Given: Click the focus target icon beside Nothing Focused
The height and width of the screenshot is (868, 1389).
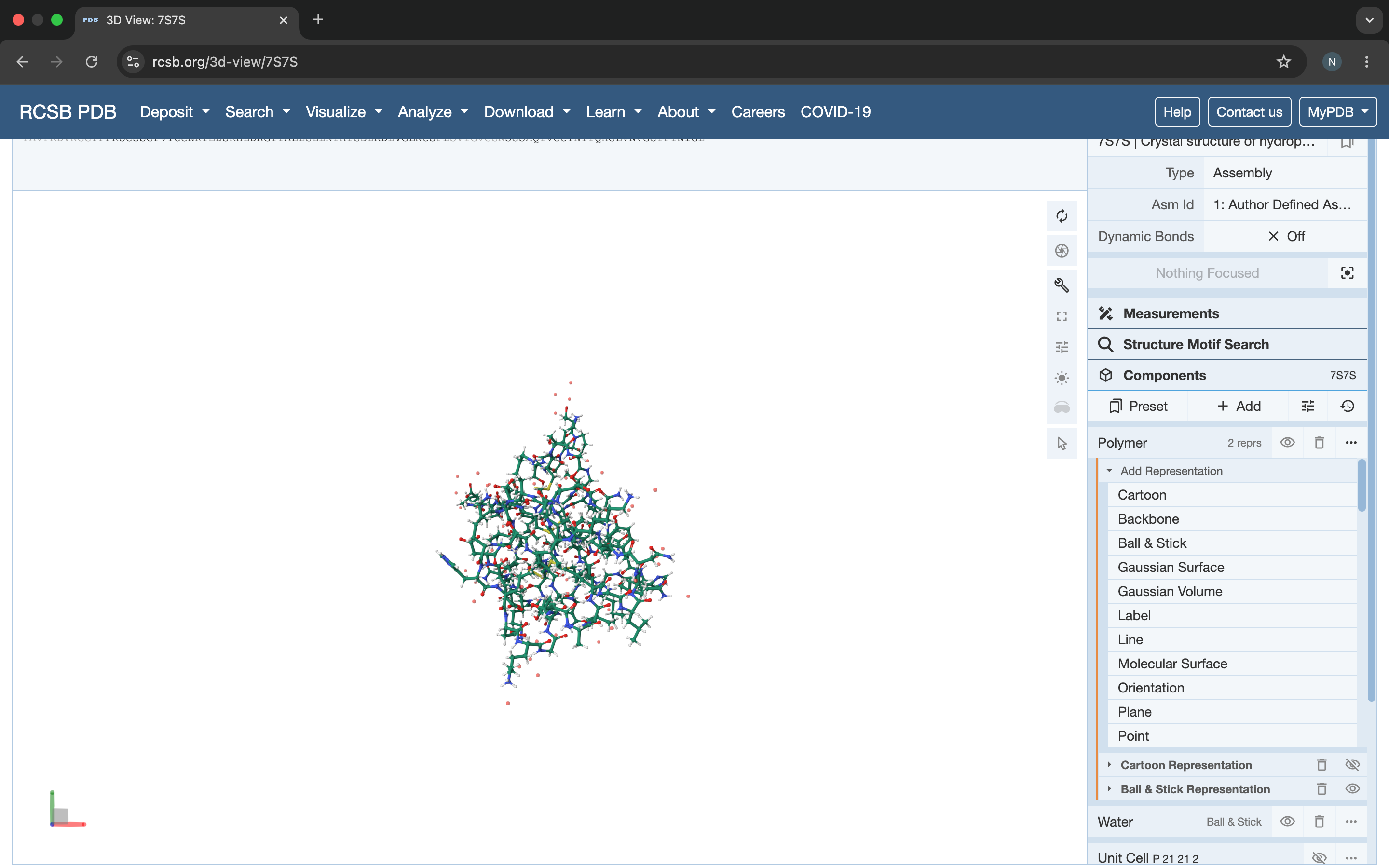Looking at the screenshot, I should tap(1347, 272).
